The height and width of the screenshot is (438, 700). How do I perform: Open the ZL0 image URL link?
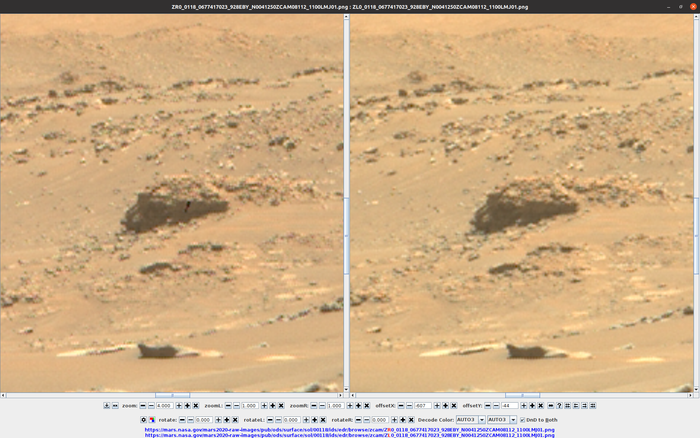350,435
